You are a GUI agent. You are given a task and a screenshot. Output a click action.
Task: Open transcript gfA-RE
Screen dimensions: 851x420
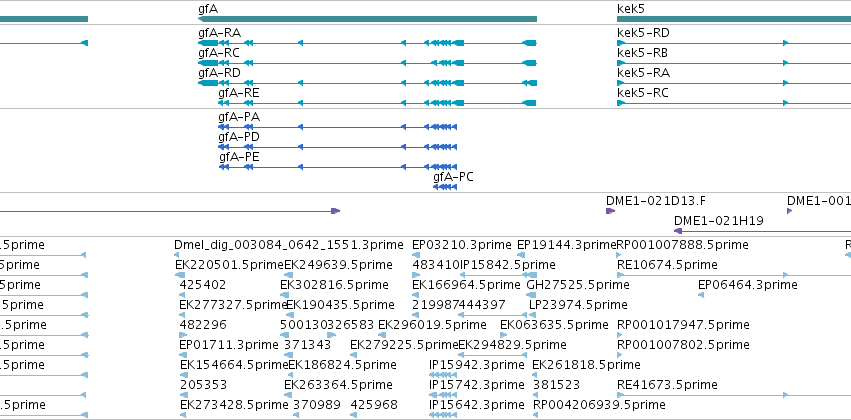(x=239, y=93)
